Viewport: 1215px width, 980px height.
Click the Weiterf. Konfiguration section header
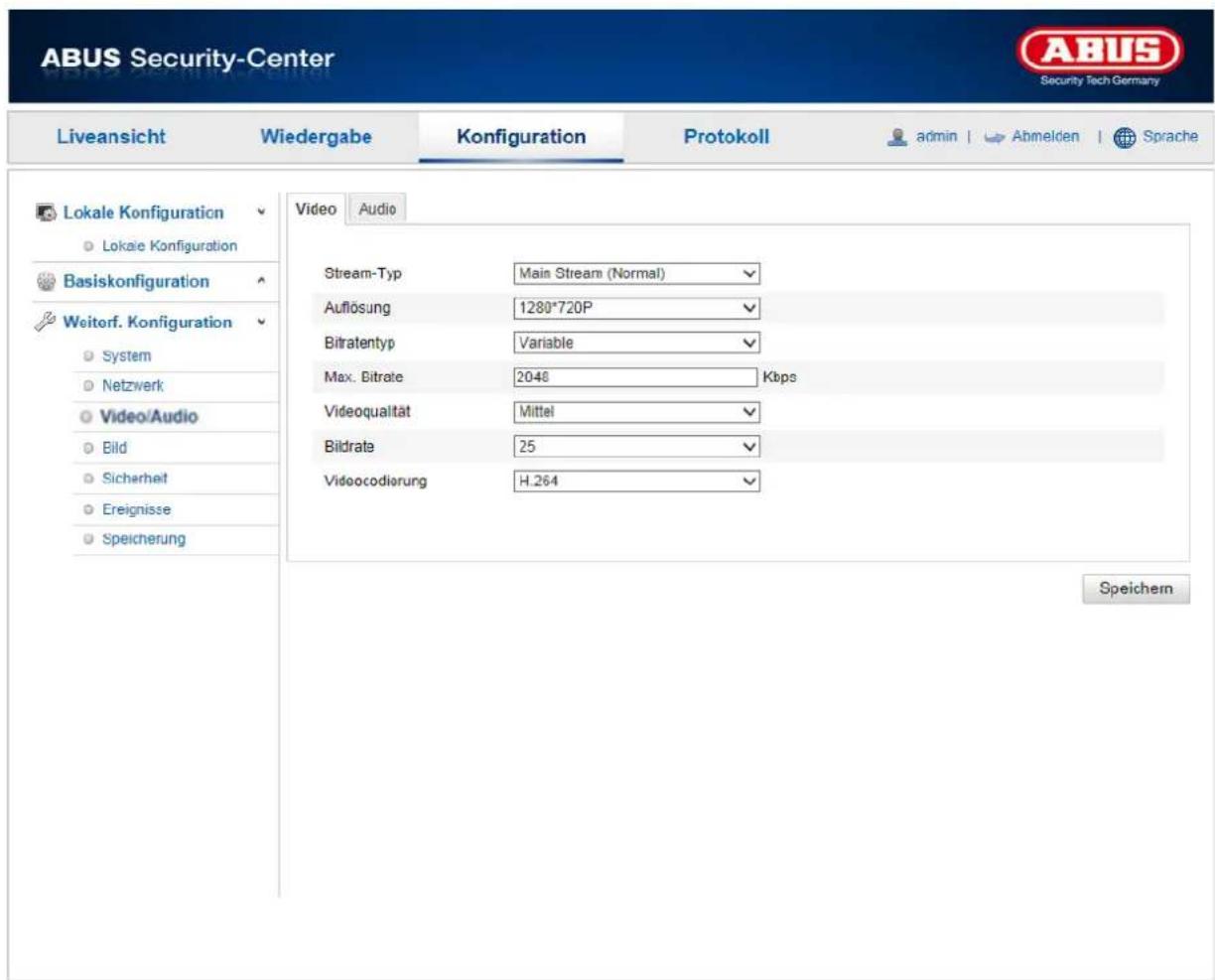click(147, 323)
